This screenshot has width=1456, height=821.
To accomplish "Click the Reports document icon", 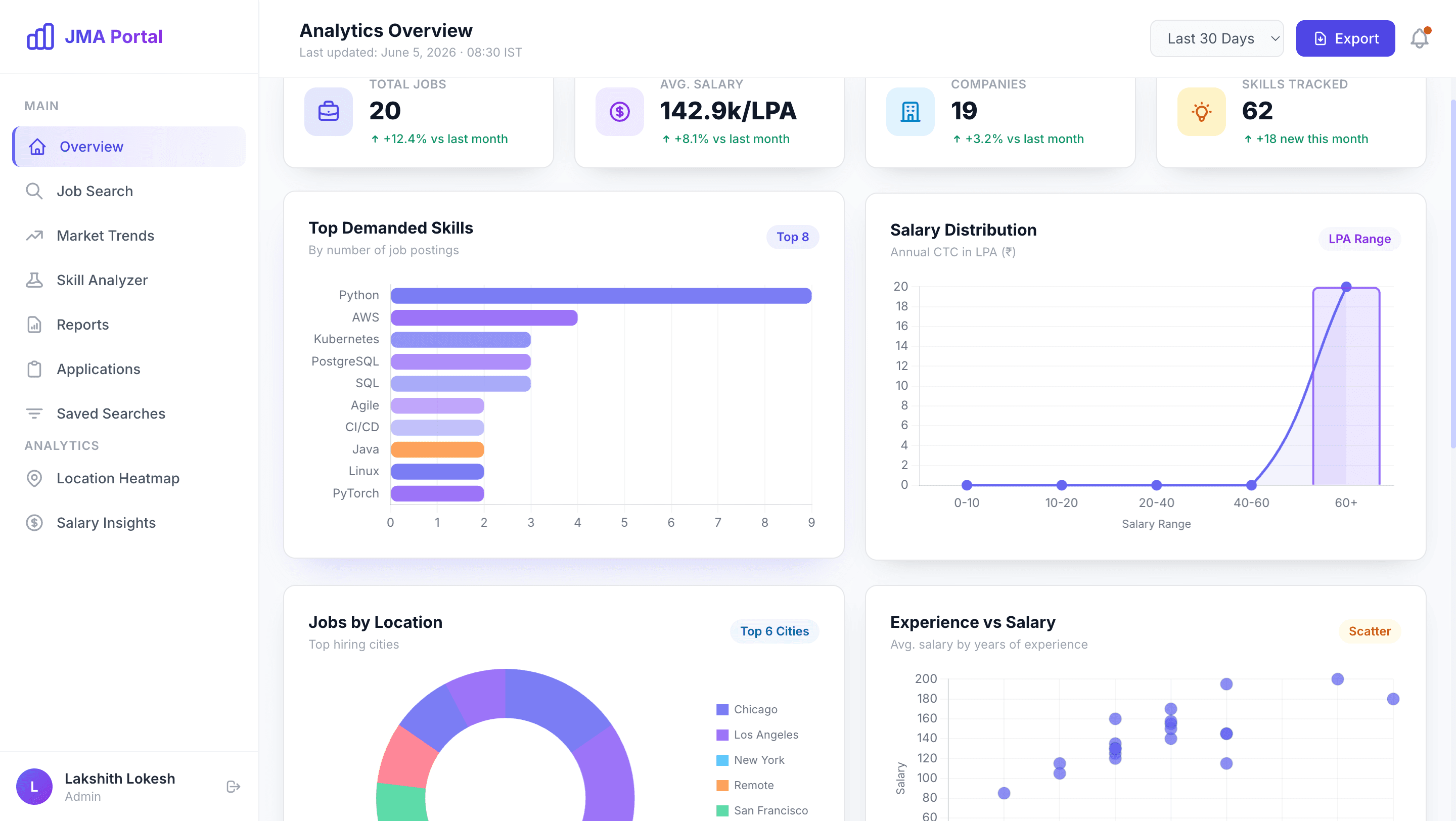I will tap(34, 325).
